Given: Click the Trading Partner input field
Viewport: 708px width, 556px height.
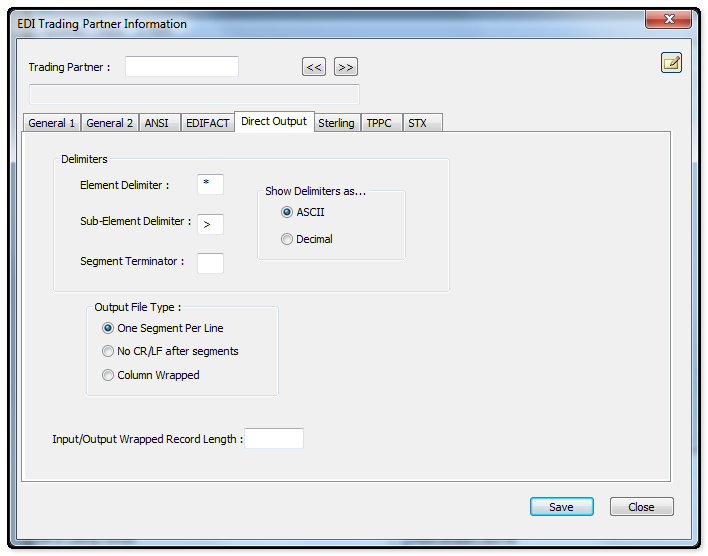Looking at the screenshot, I should (x=181, y=67).
